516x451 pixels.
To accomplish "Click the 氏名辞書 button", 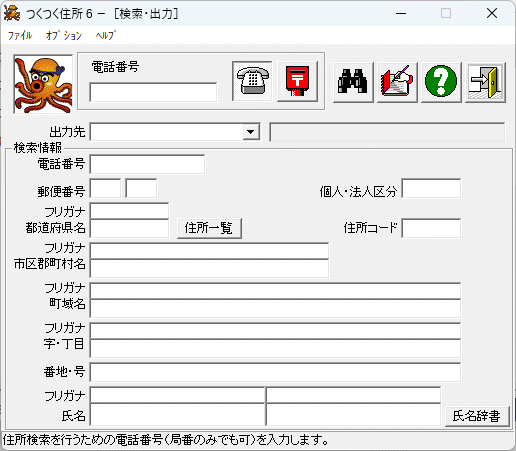I will pos(477,416).
